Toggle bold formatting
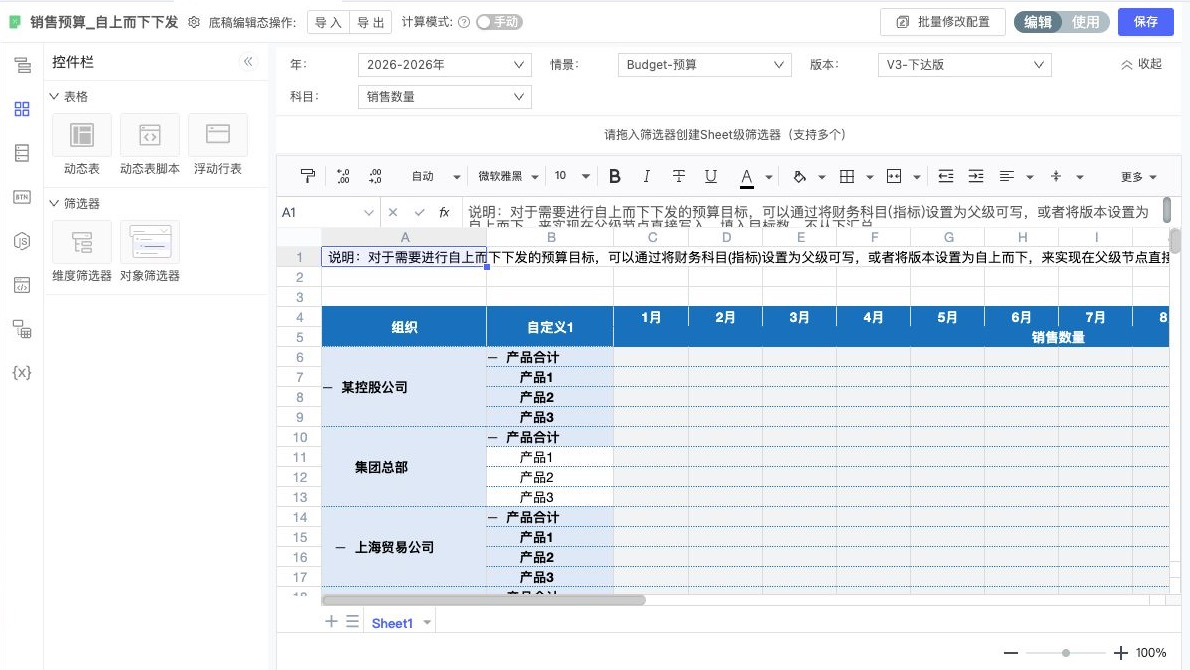This screenshot has width=1190, height=670. point(615,176)
